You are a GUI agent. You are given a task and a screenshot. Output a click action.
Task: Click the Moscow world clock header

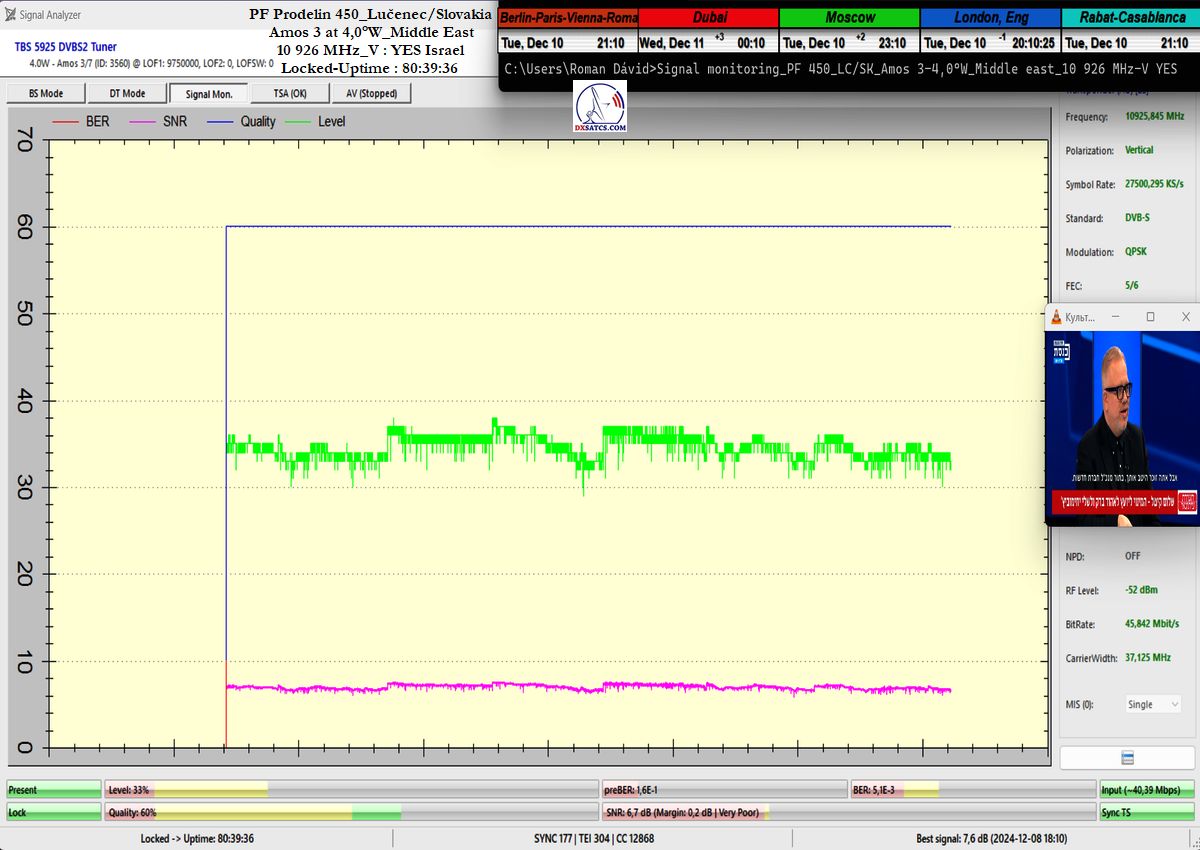click(x=849, y=18)
